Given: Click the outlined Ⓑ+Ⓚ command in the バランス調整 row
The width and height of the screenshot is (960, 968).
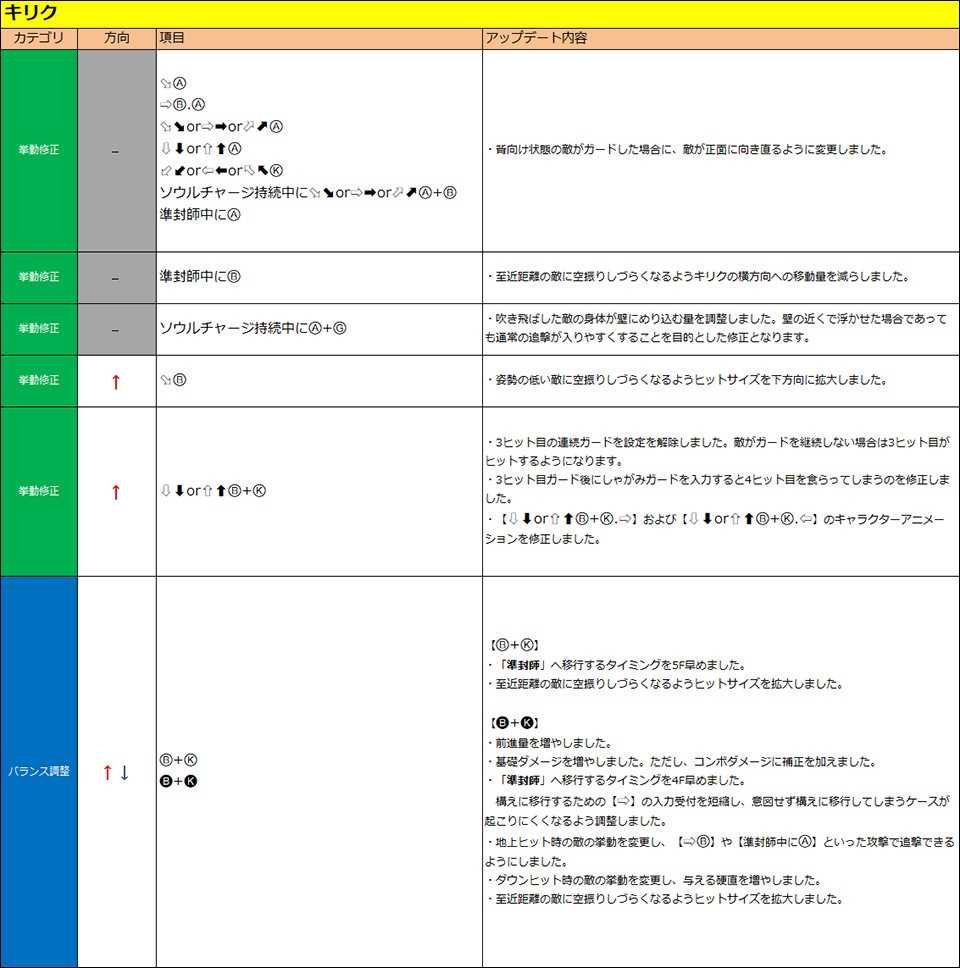Looking at the screenshot, I should (178, 761).
